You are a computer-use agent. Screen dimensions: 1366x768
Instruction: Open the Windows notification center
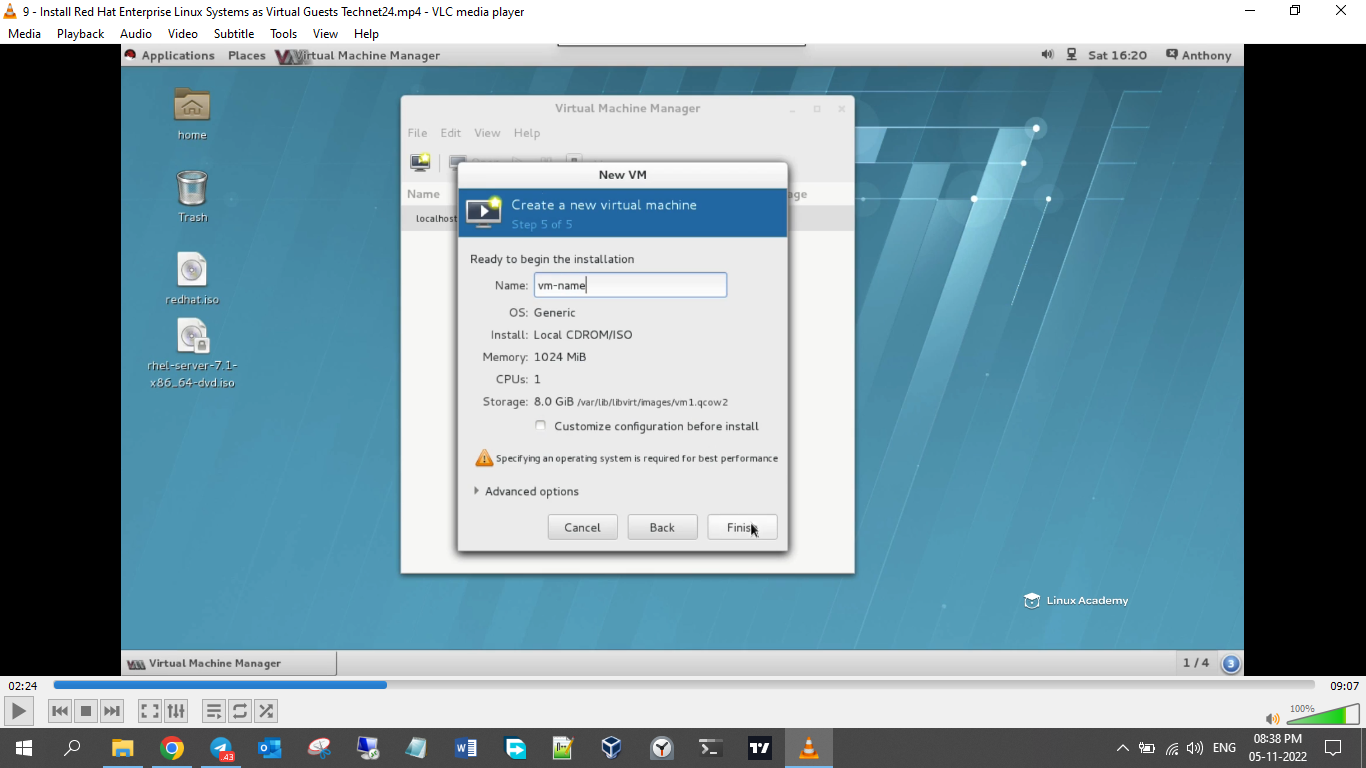click(1333, 748)
